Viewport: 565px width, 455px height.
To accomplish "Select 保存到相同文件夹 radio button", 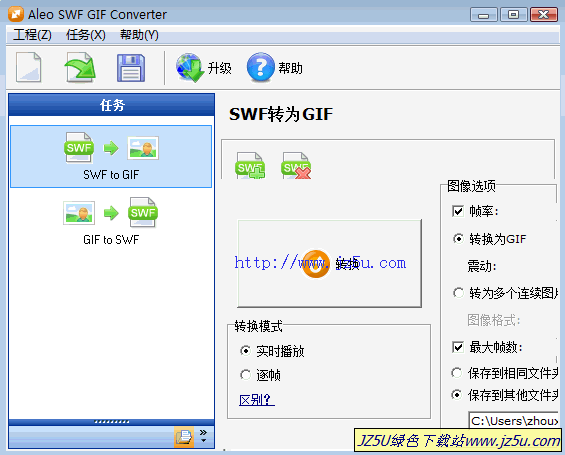I will (457, 373).
